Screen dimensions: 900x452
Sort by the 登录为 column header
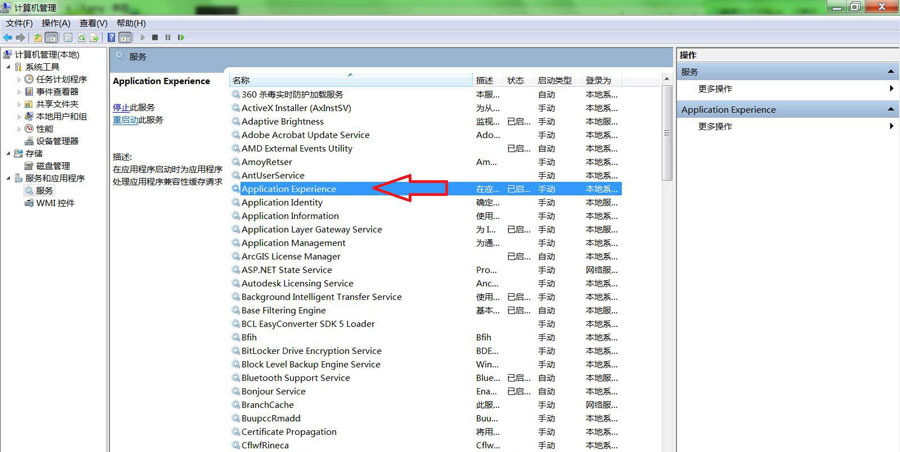coord(600,80)
